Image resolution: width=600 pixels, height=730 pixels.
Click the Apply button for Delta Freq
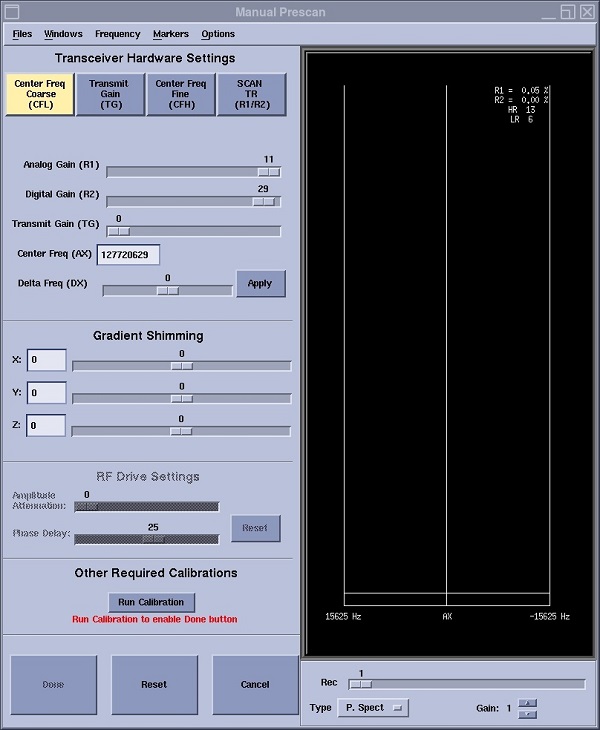tap(260, 284)
